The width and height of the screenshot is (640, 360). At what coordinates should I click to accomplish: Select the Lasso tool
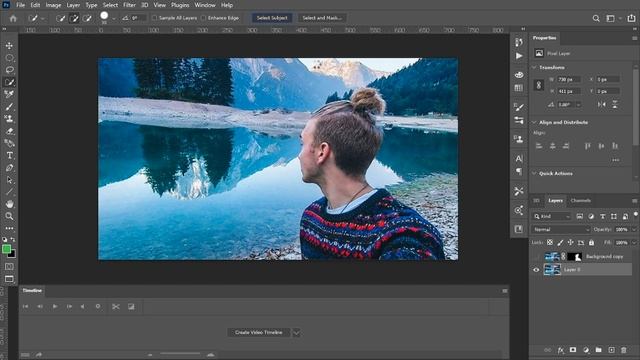pyautogui.click(x=9, y=70)
